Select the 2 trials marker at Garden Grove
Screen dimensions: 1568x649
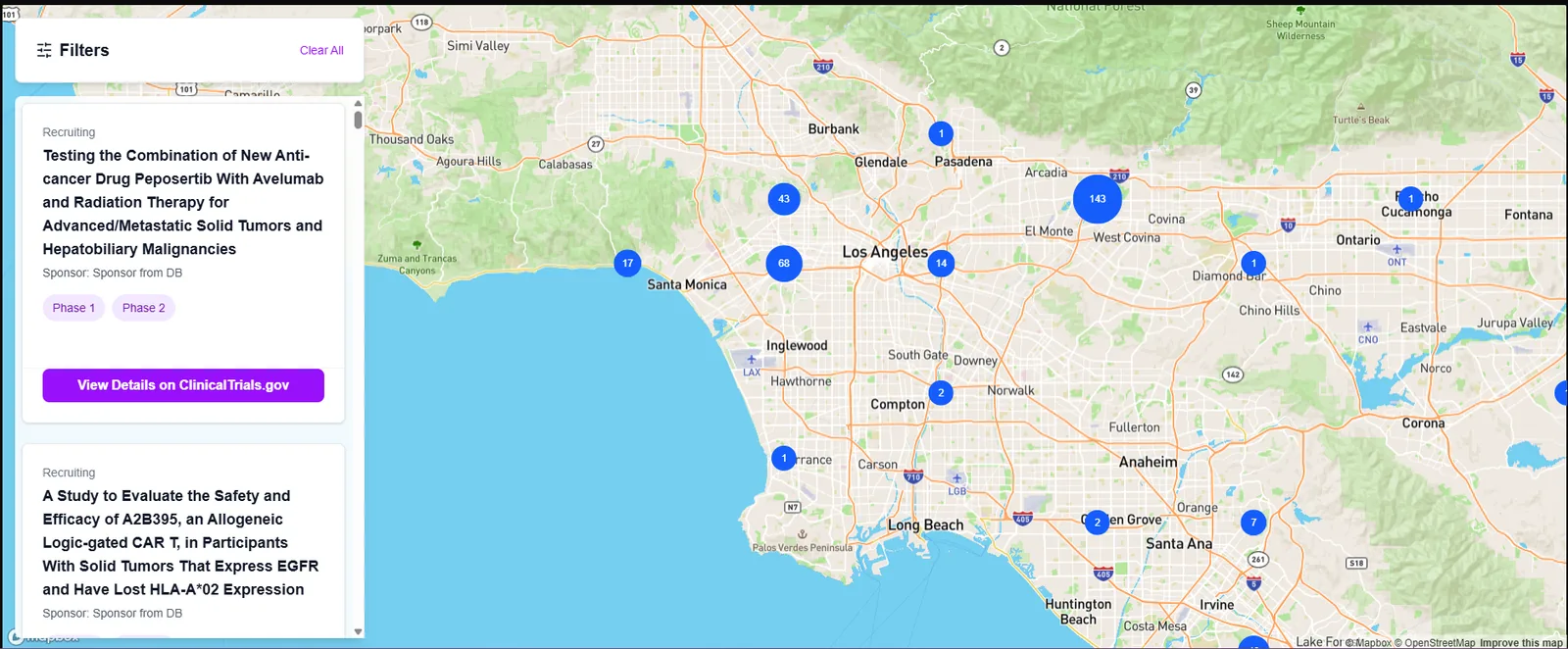(x=1098, y=523)
